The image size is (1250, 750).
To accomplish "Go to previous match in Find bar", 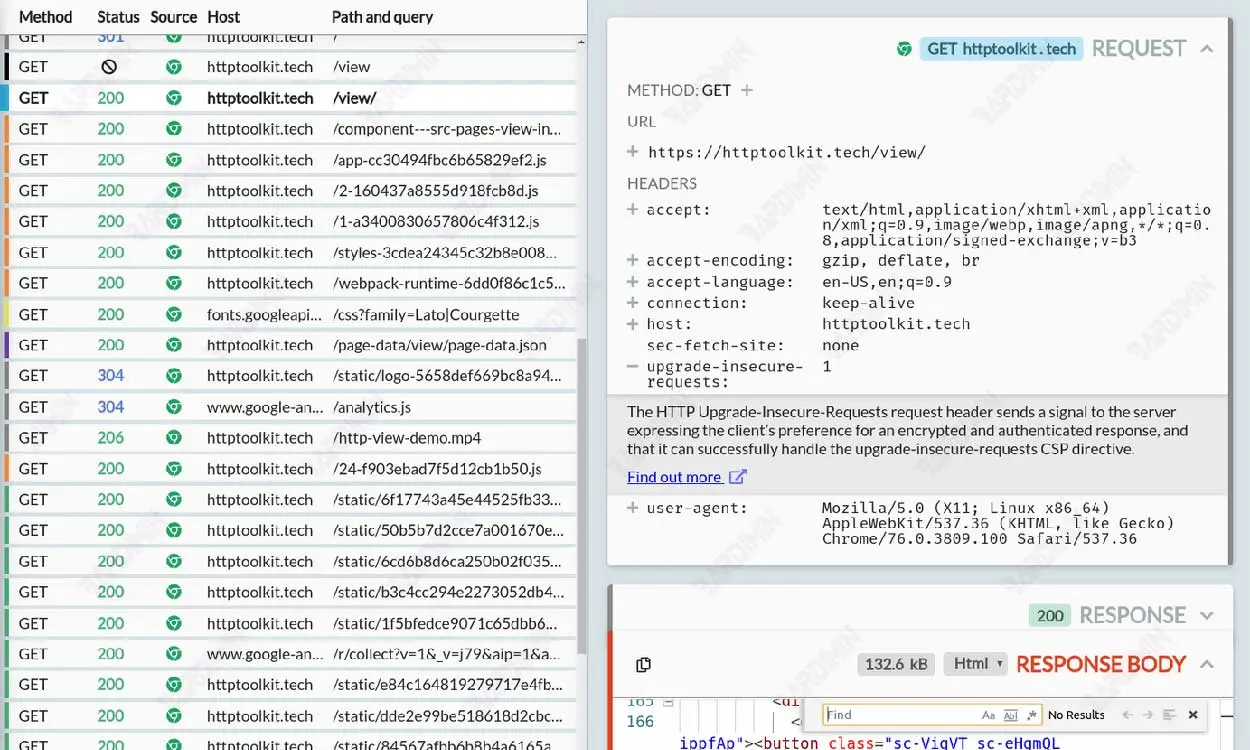I will 1127,715.
